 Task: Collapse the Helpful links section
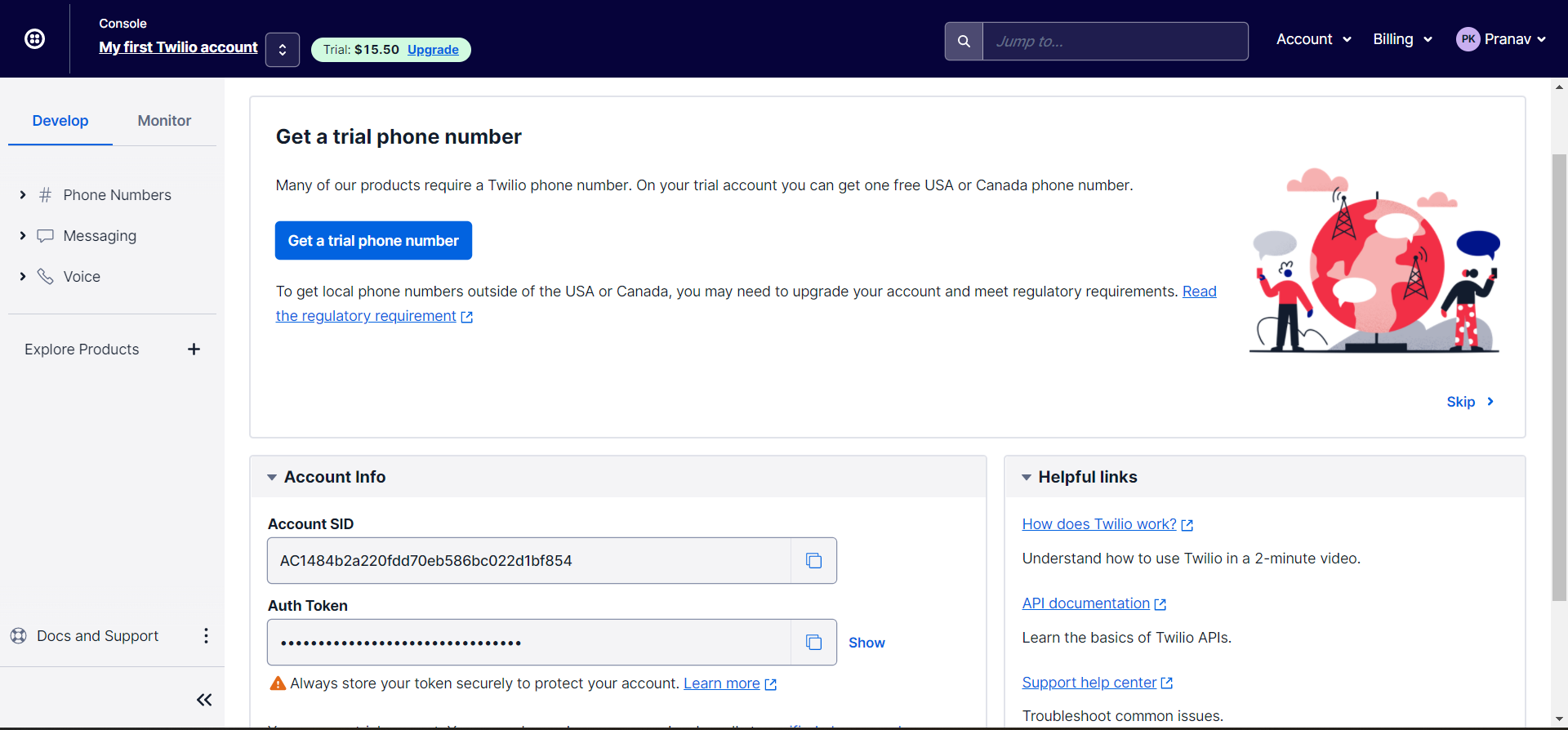coord(1027,478)
